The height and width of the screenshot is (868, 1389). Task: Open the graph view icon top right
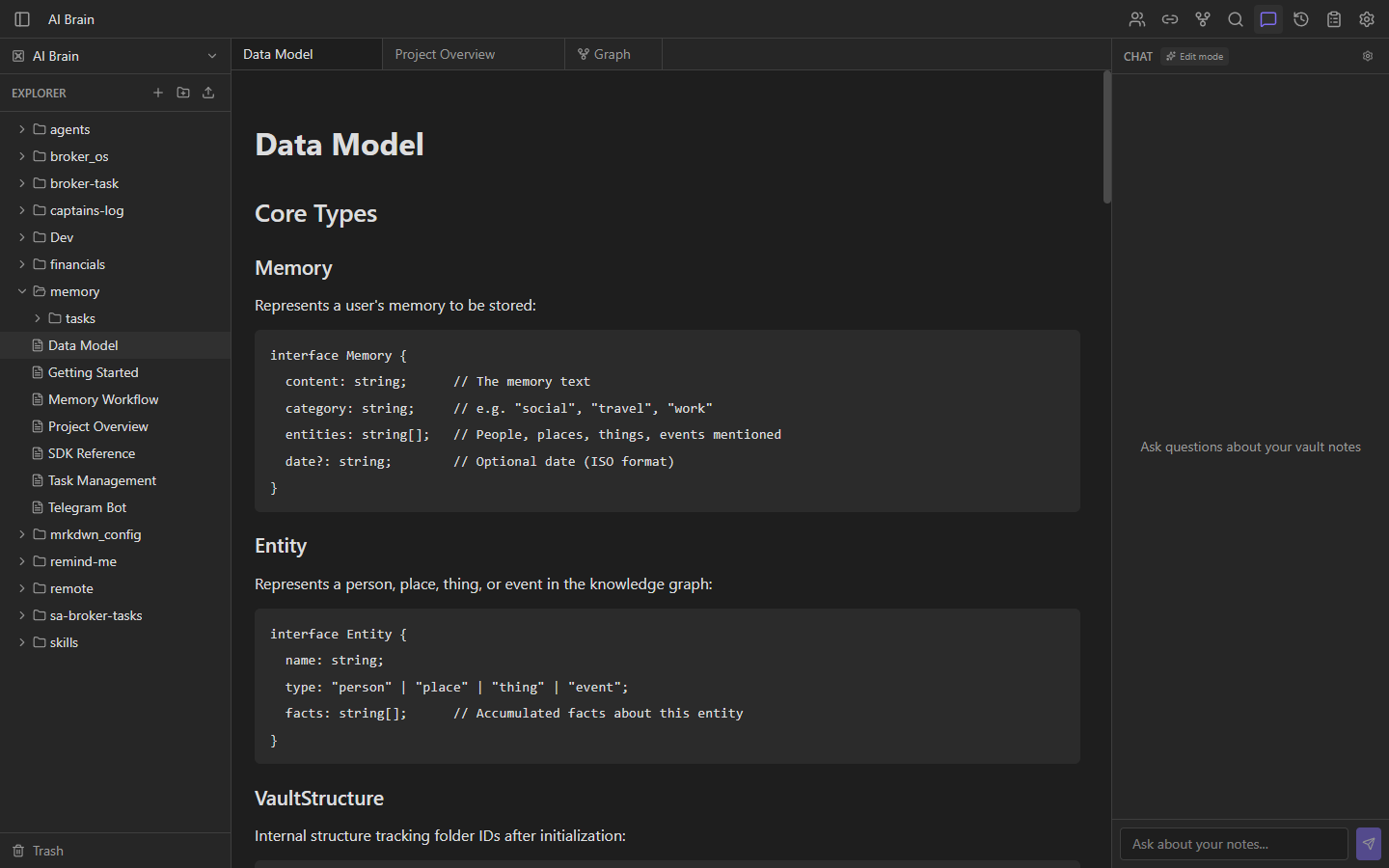pyautogui.click(x=1203, y=19)
